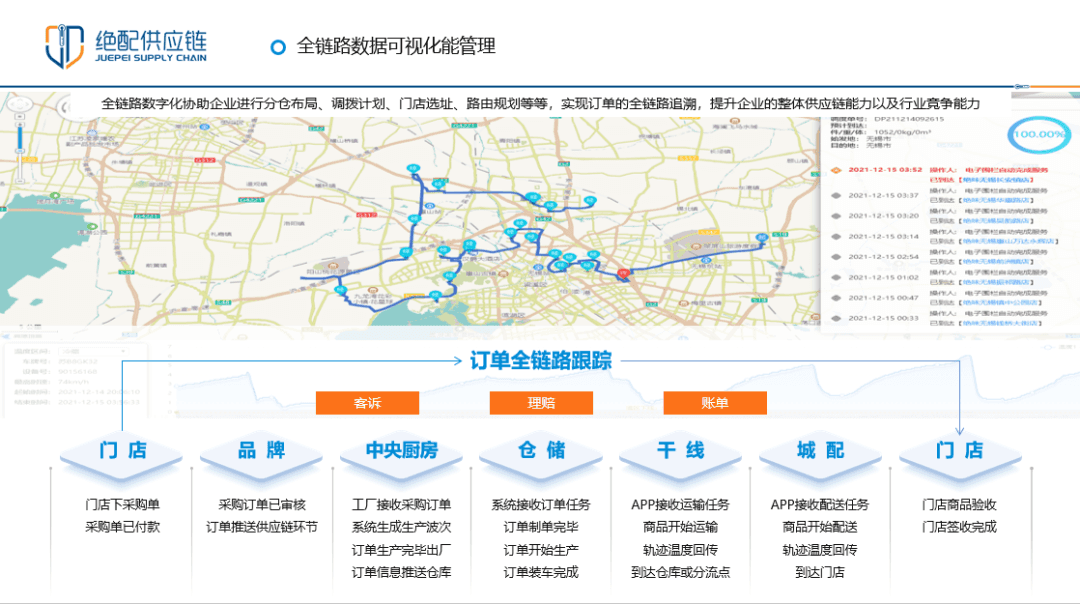
Task: Select the 干线 stage tile
Action: pyautogui.click(x=680, y=451)
